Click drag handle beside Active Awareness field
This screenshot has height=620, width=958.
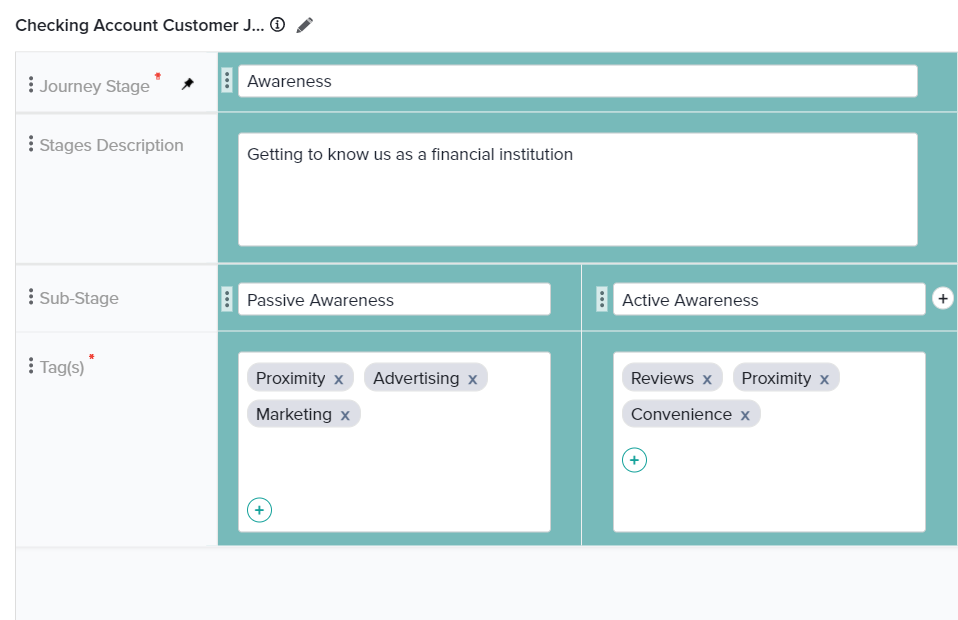pos(602,299)
